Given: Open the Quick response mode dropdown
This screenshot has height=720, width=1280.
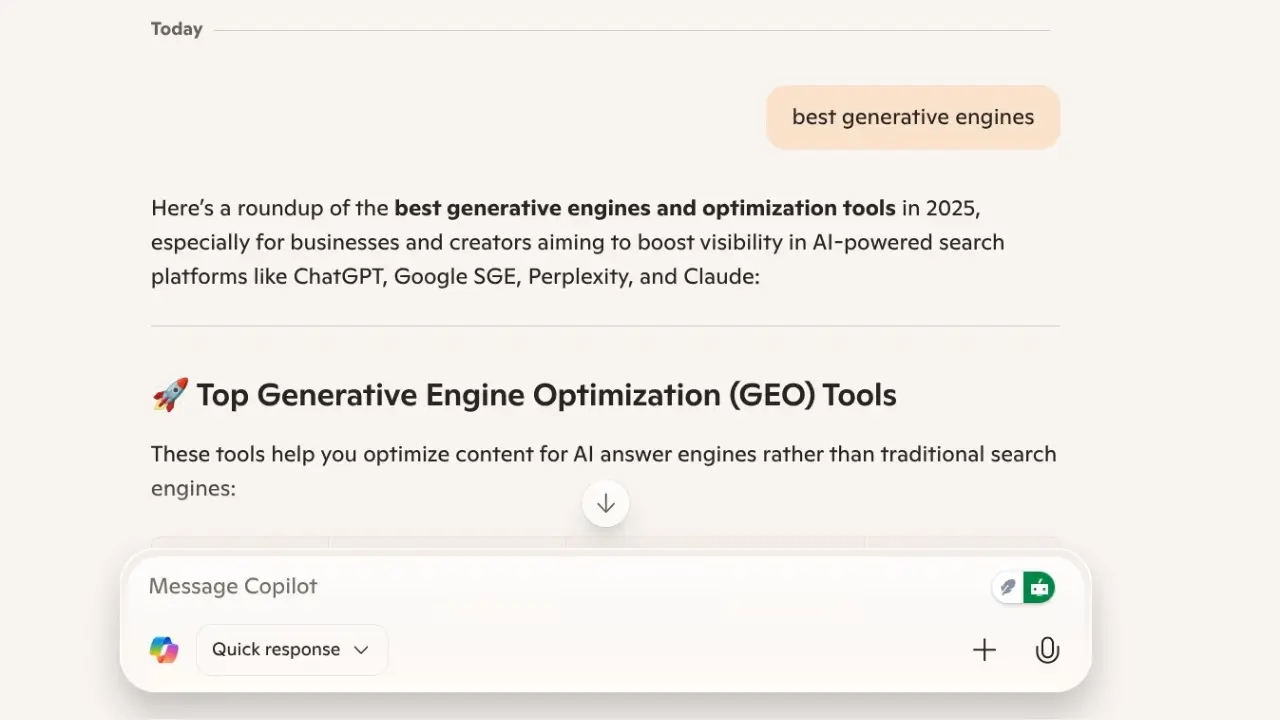Looking at the screenshot, I should 291,649.
